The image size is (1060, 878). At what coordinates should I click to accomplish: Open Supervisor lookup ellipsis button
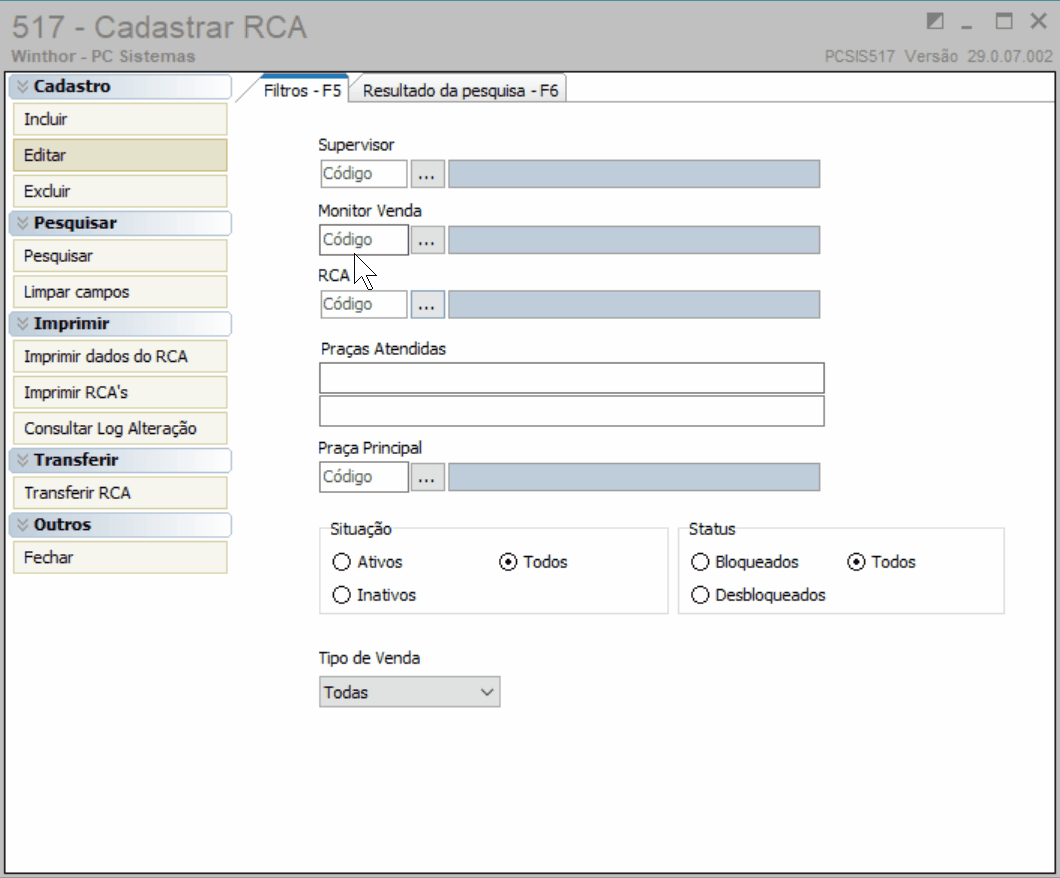(427, 174)
